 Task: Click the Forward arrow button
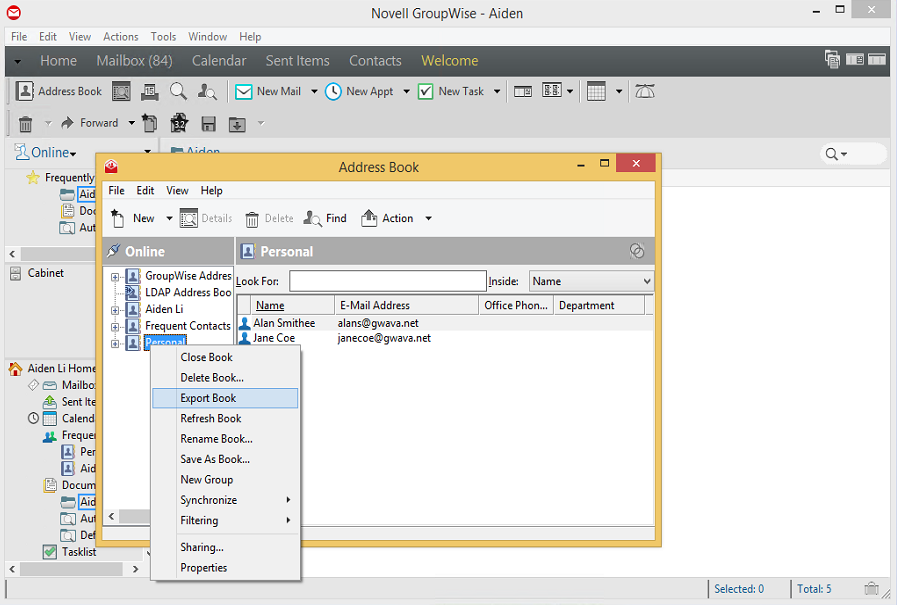pos(89,123)
